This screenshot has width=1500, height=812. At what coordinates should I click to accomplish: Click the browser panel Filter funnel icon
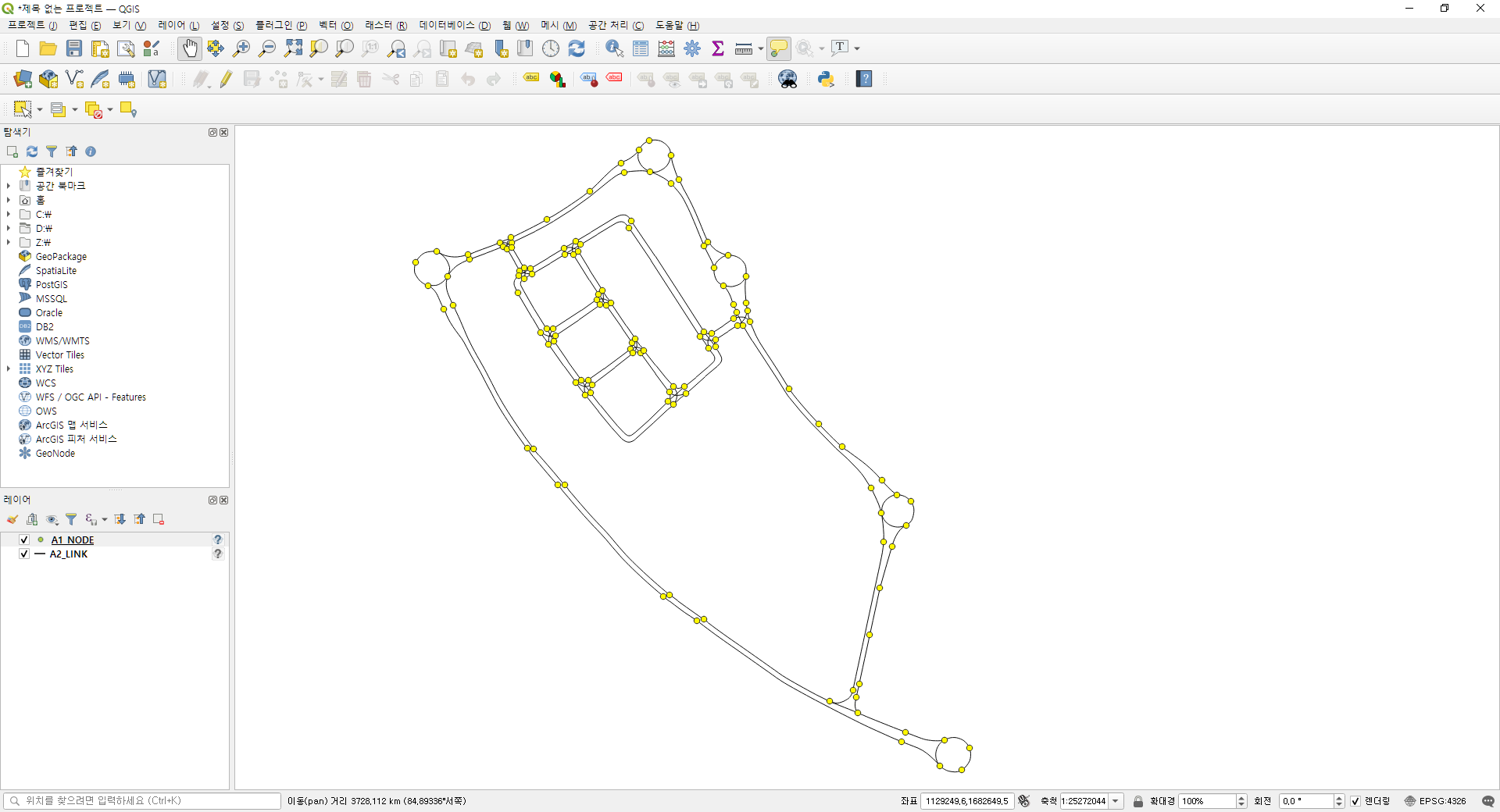pos(52,151)
